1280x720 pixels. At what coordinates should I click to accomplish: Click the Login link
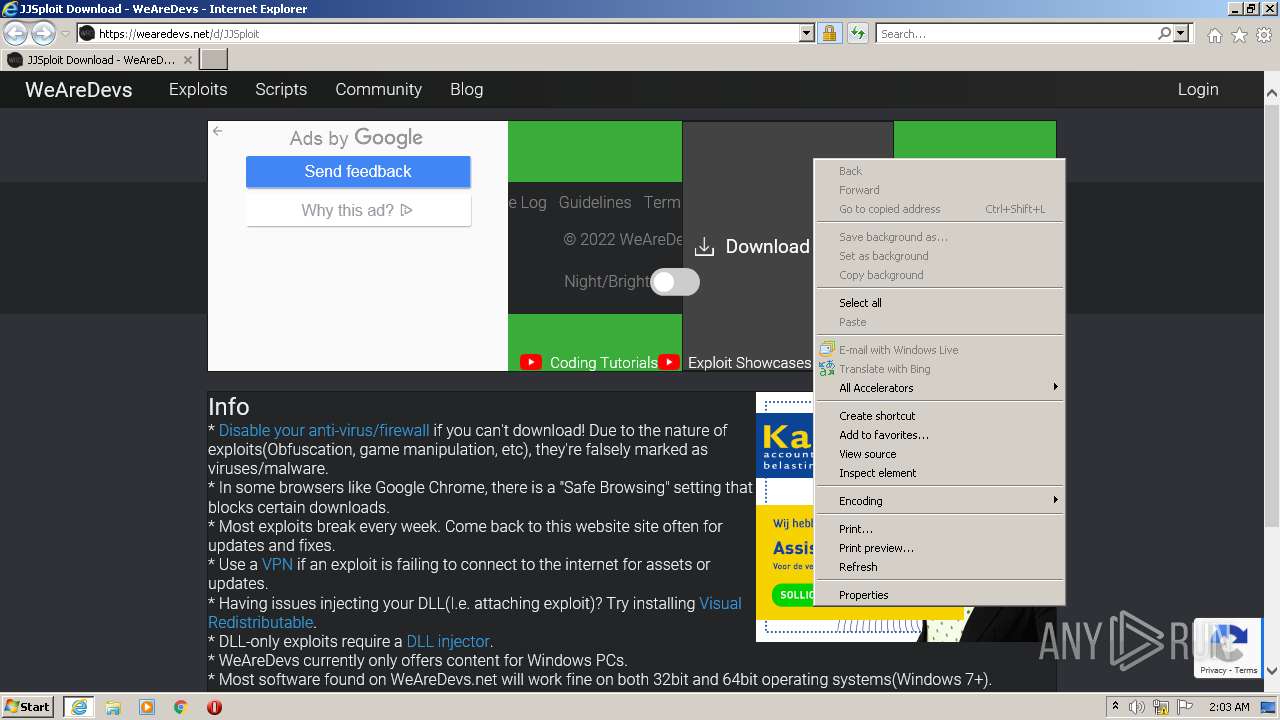(x=1197, y=89)
